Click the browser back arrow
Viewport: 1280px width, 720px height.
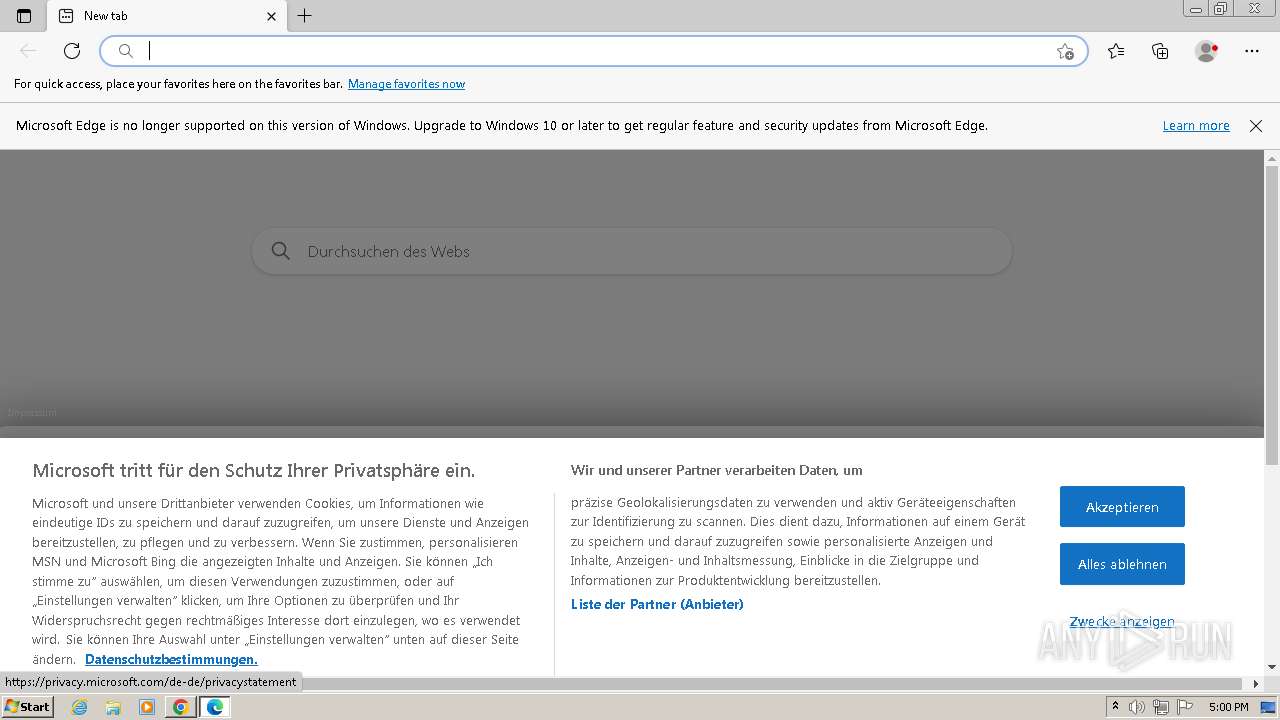coord(28,51)
